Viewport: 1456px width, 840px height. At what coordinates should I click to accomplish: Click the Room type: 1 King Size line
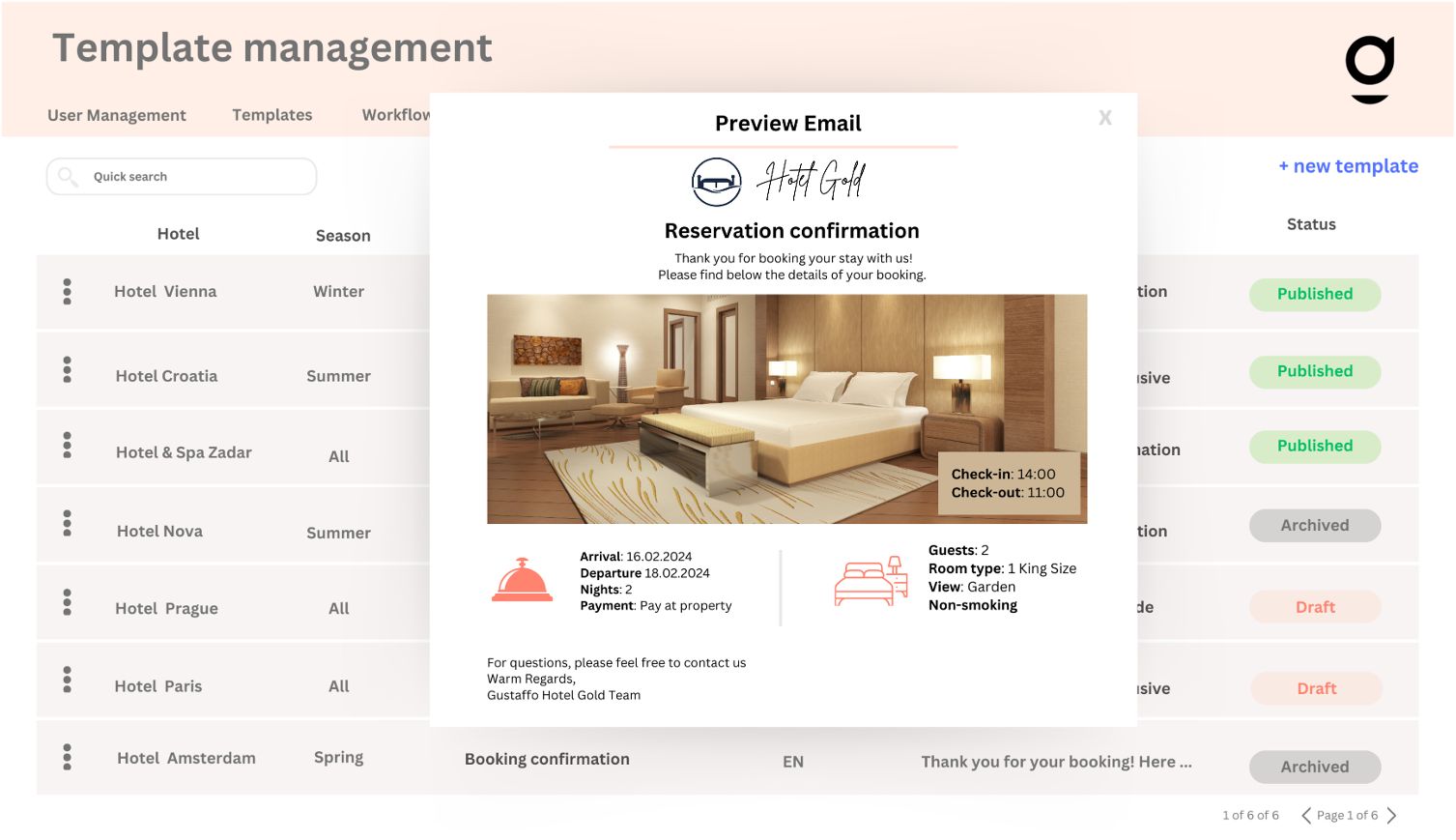tap(1002, 568)
